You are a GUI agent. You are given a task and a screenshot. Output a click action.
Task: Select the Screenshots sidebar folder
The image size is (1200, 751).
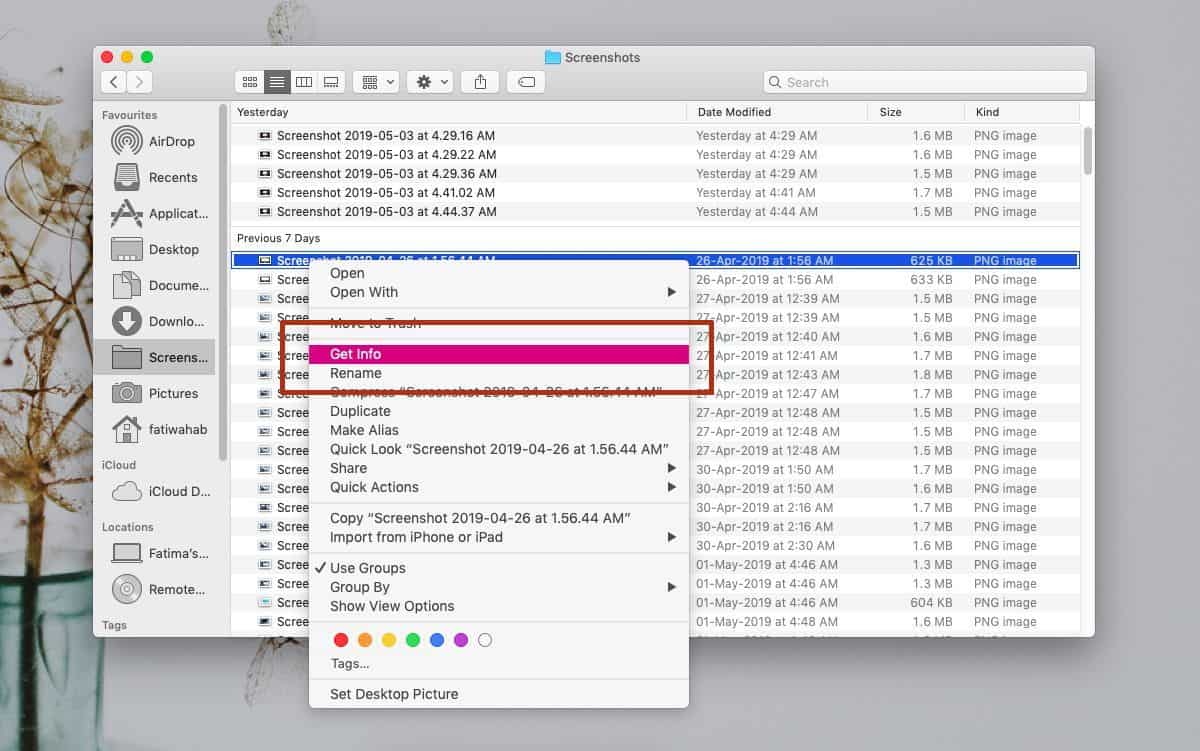(155, 357)
